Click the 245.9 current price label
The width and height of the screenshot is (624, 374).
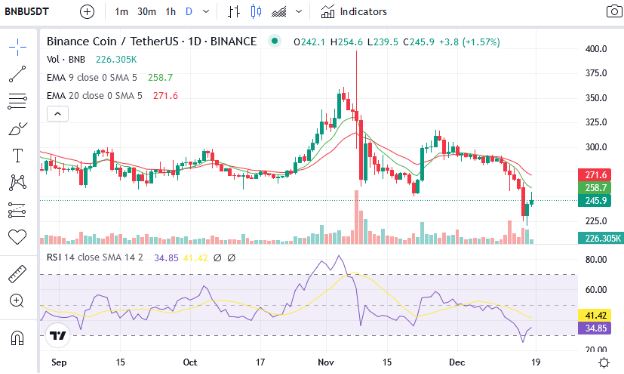[x=594, y=200]
